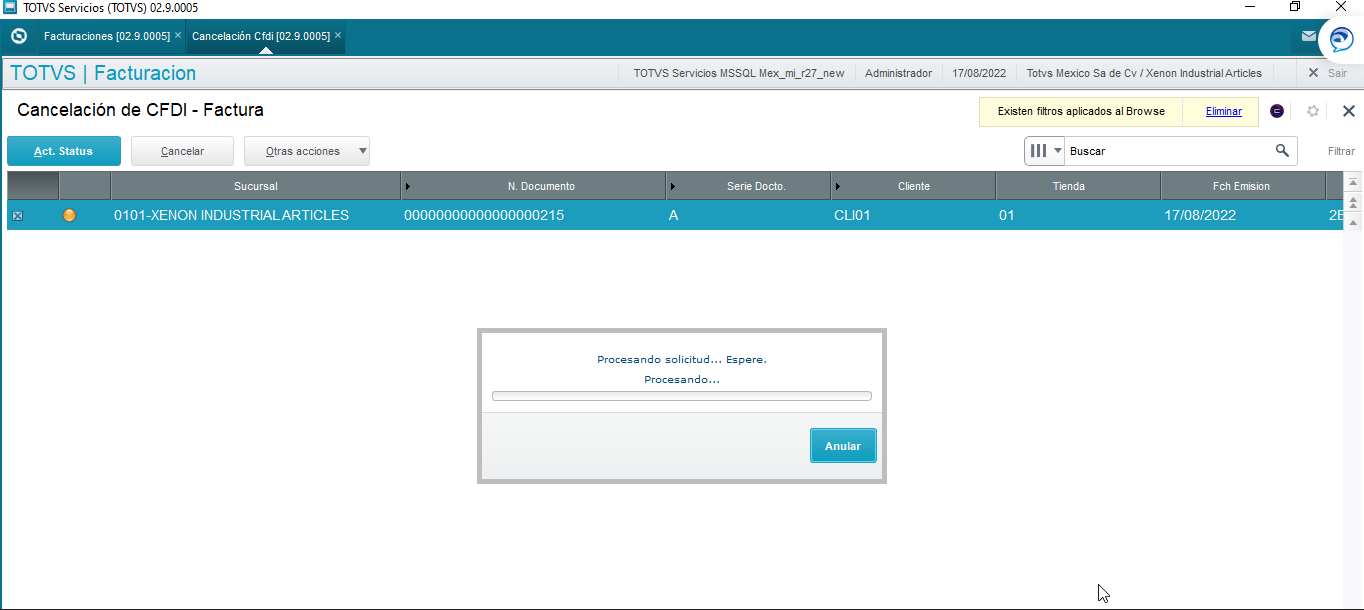Screen dimensions: 1364x610
Task: Close the Cancelación de CFDI browse with X
Action: click(1348, 111)
